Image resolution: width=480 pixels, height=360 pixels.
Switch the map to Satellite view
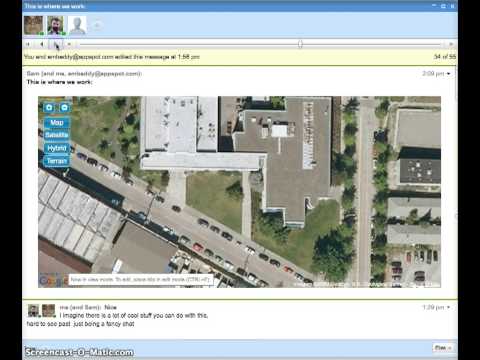click(x=57, y=135)
